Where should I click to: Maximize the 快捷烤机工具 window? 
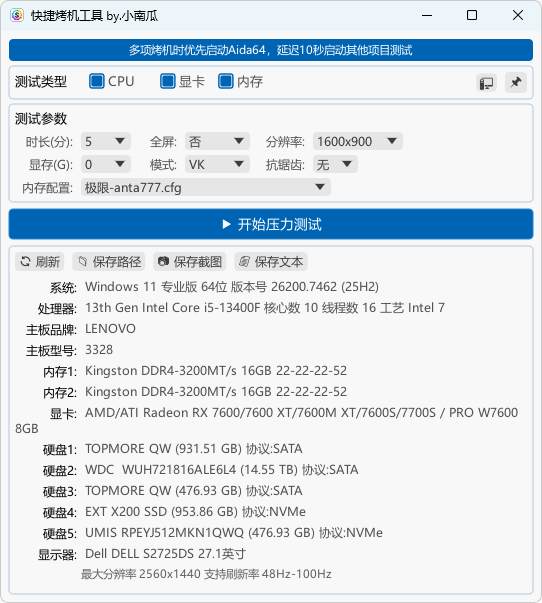pyautogui.click(x=472, y=15)
